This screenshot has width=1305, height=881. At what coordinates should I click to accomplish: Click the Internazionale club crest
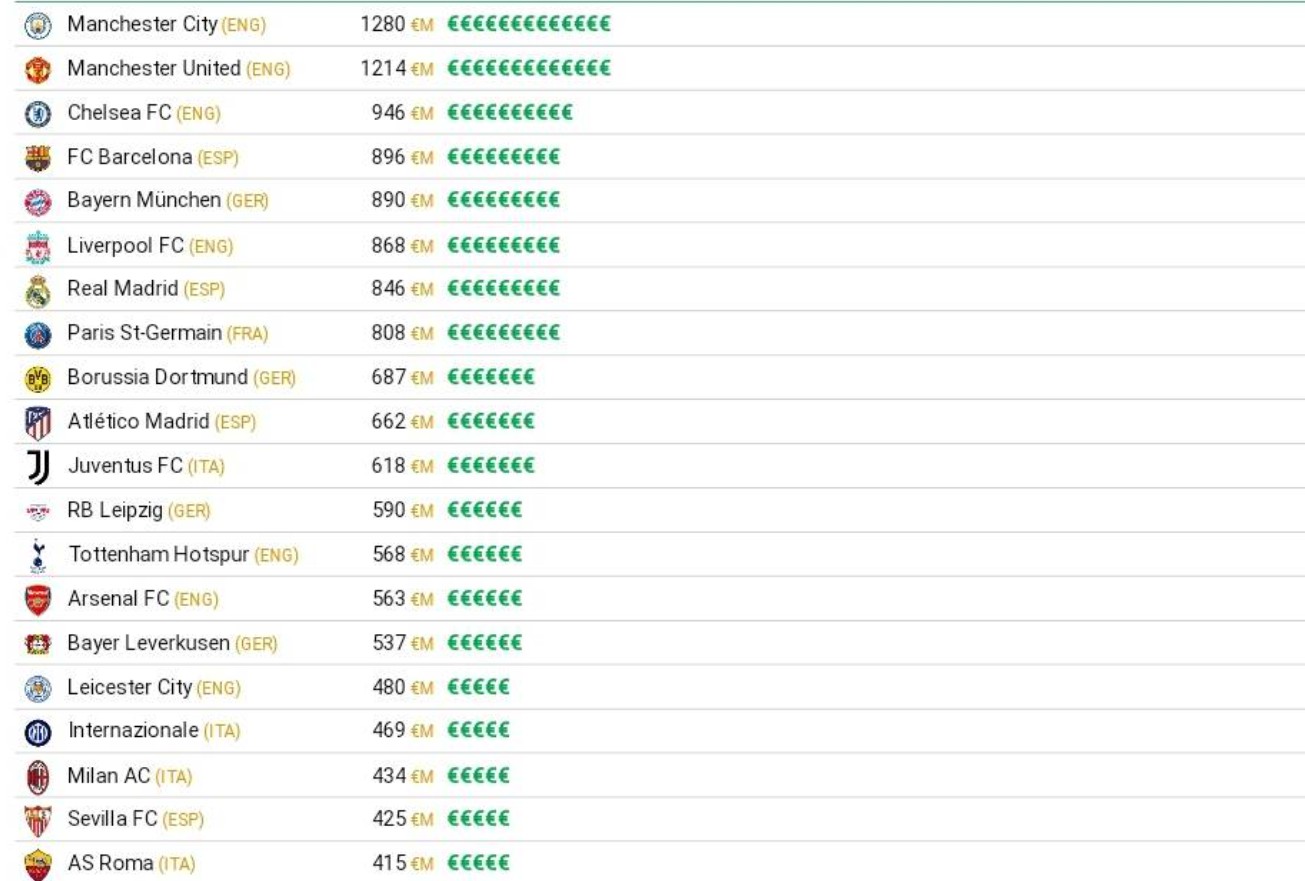click(x=37, y=733)
